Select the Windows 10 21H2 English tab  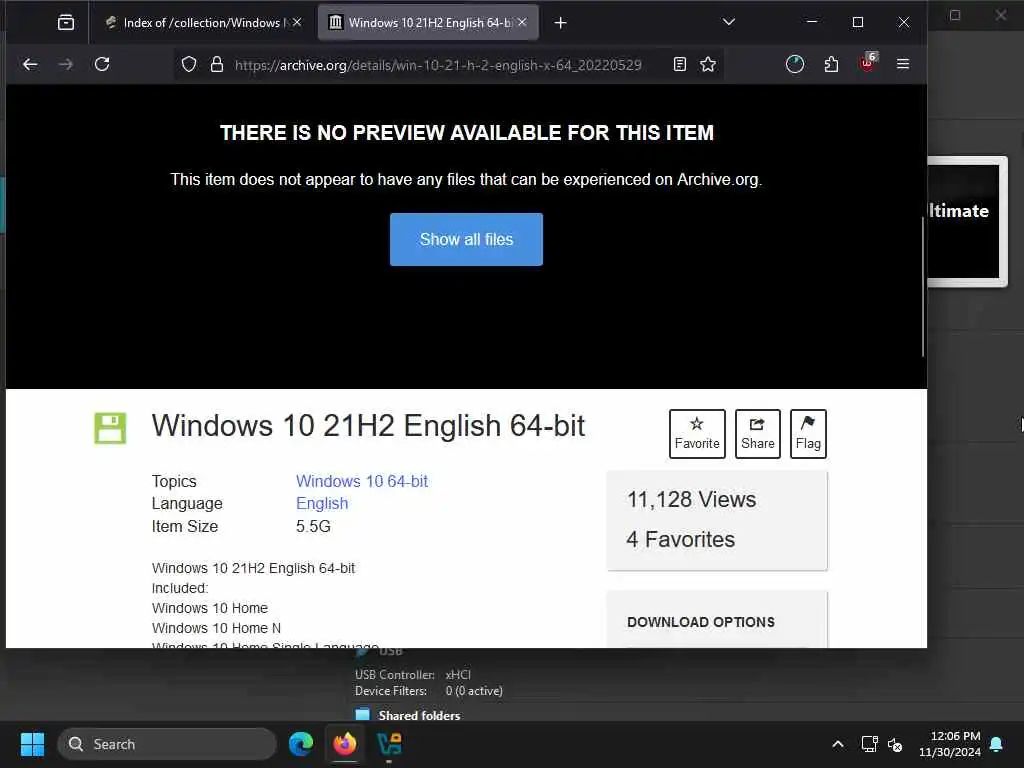coord(428,23)
